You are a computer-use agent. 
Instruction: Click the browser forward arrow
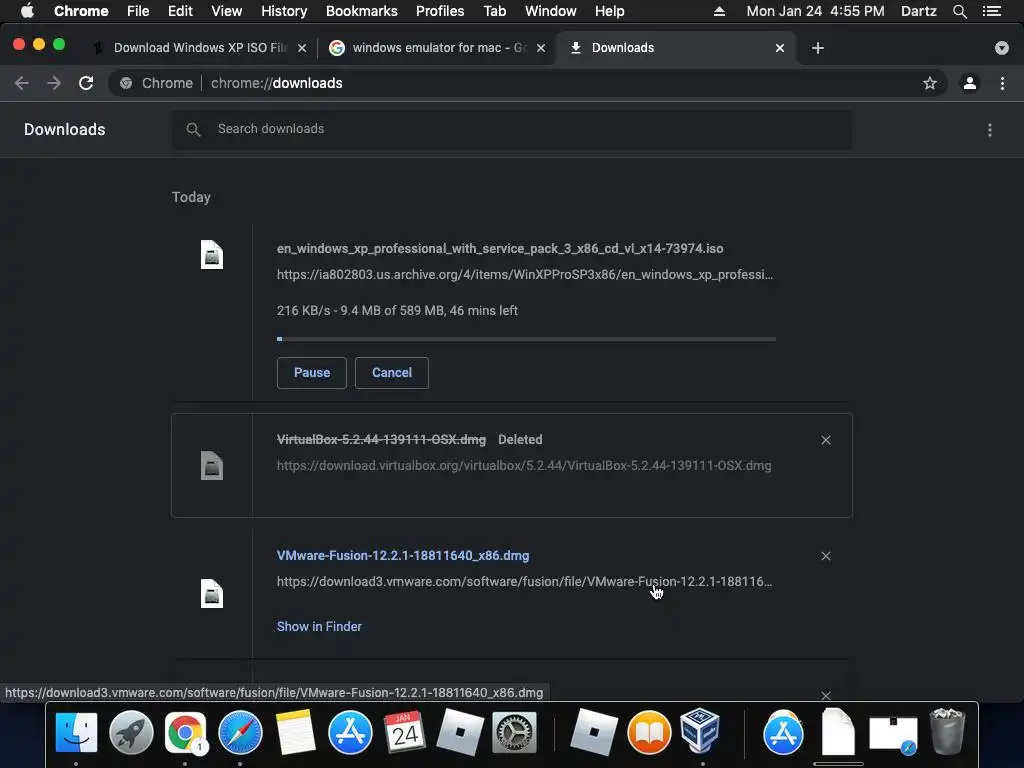(54, 83)
